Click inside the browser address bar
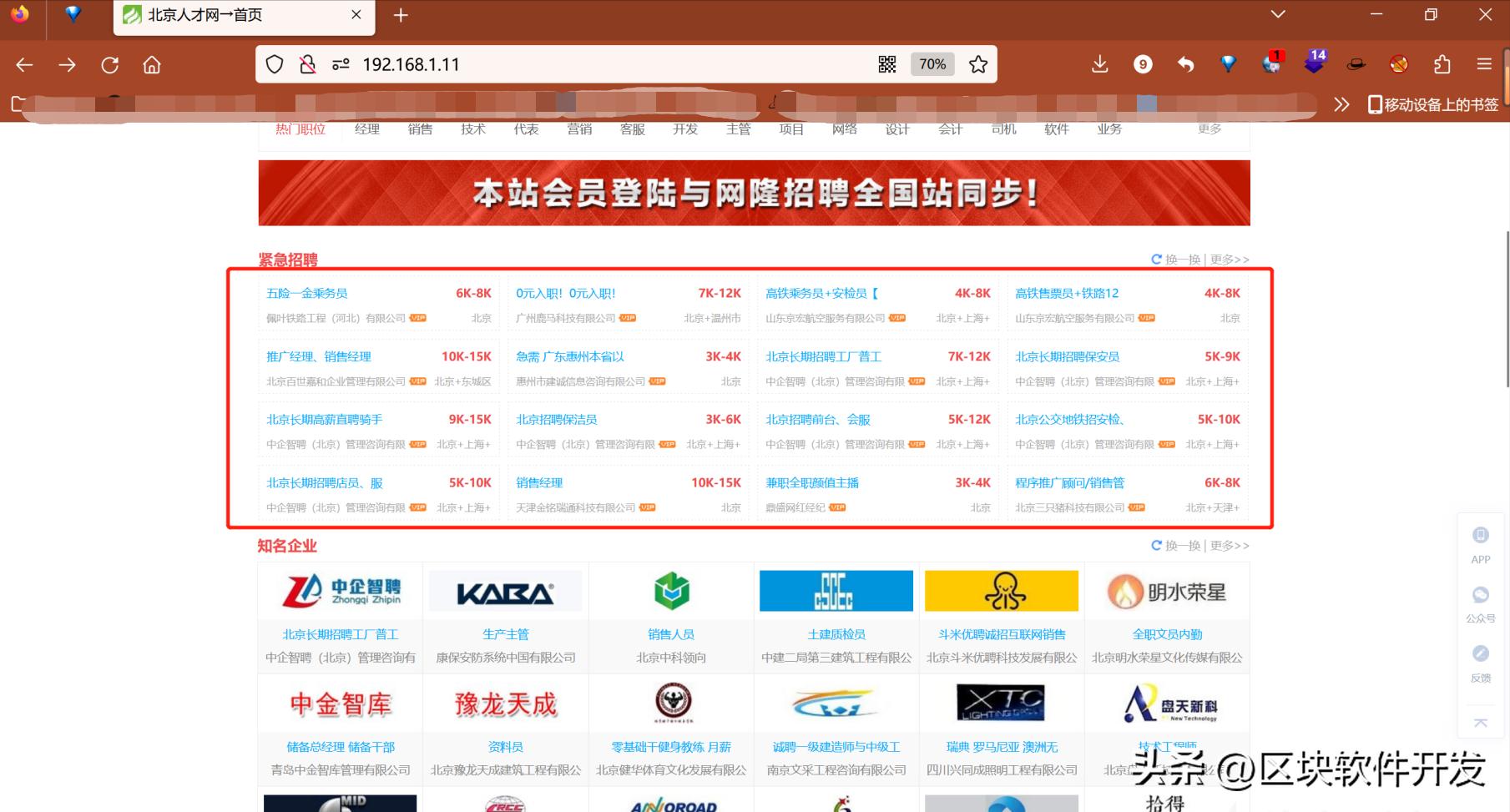1510x812 pixels. 584,63
